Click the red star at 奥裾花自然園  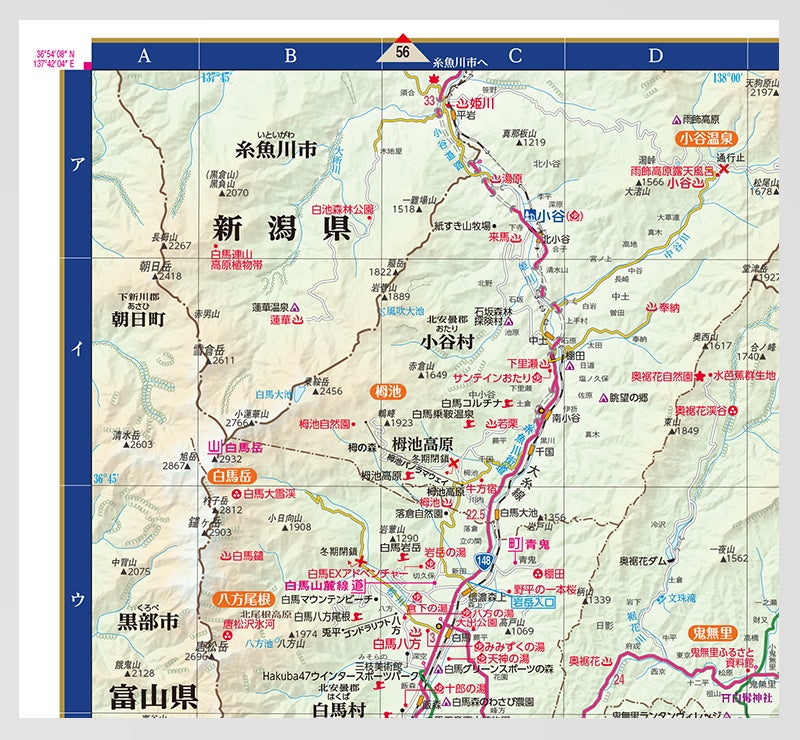click(699, 377)
